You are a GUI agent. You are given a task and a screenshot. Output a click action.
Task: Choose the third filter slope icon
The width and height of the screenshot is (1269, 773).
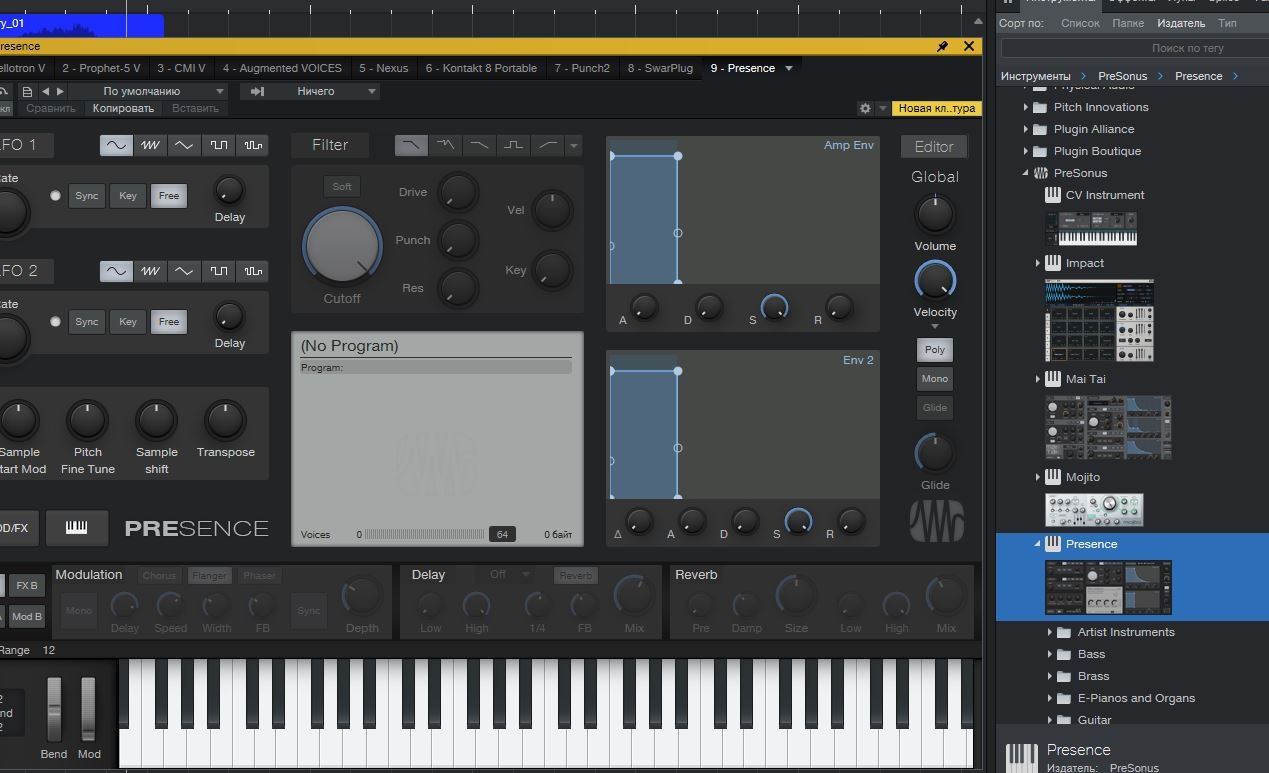[x=479, y=145]
